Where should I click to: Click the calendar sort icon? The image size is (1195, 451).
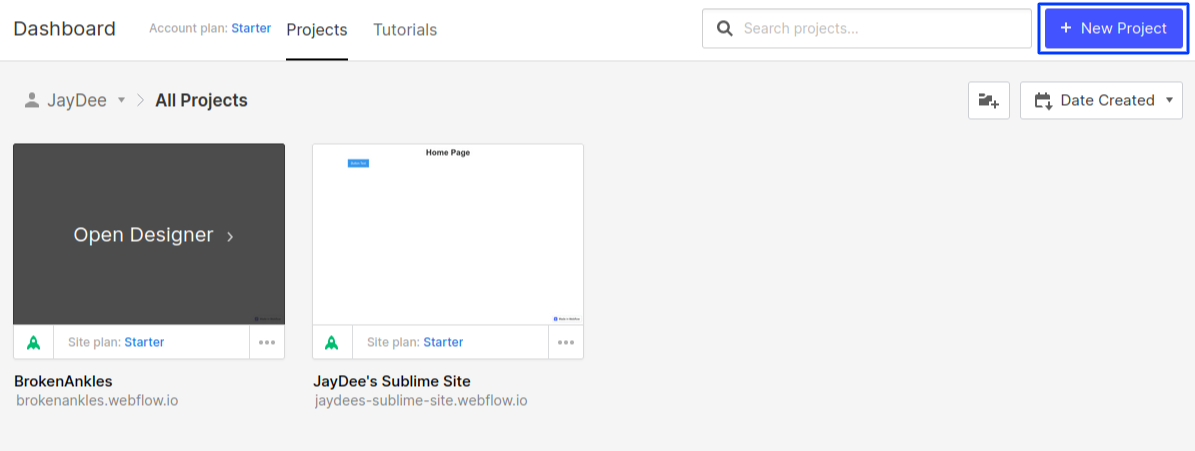point(1043,101)
